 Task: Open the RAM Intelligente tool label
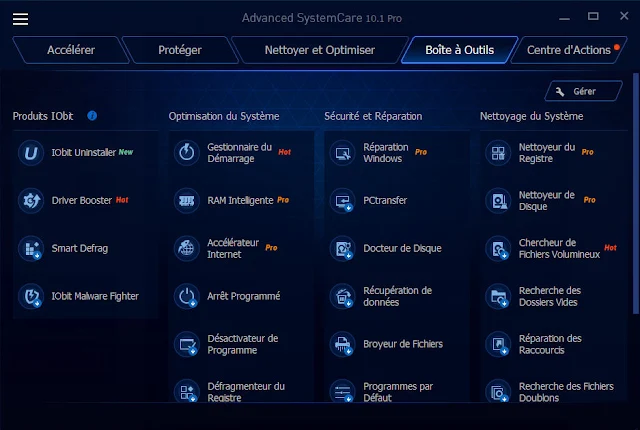(x=240, y=200)
